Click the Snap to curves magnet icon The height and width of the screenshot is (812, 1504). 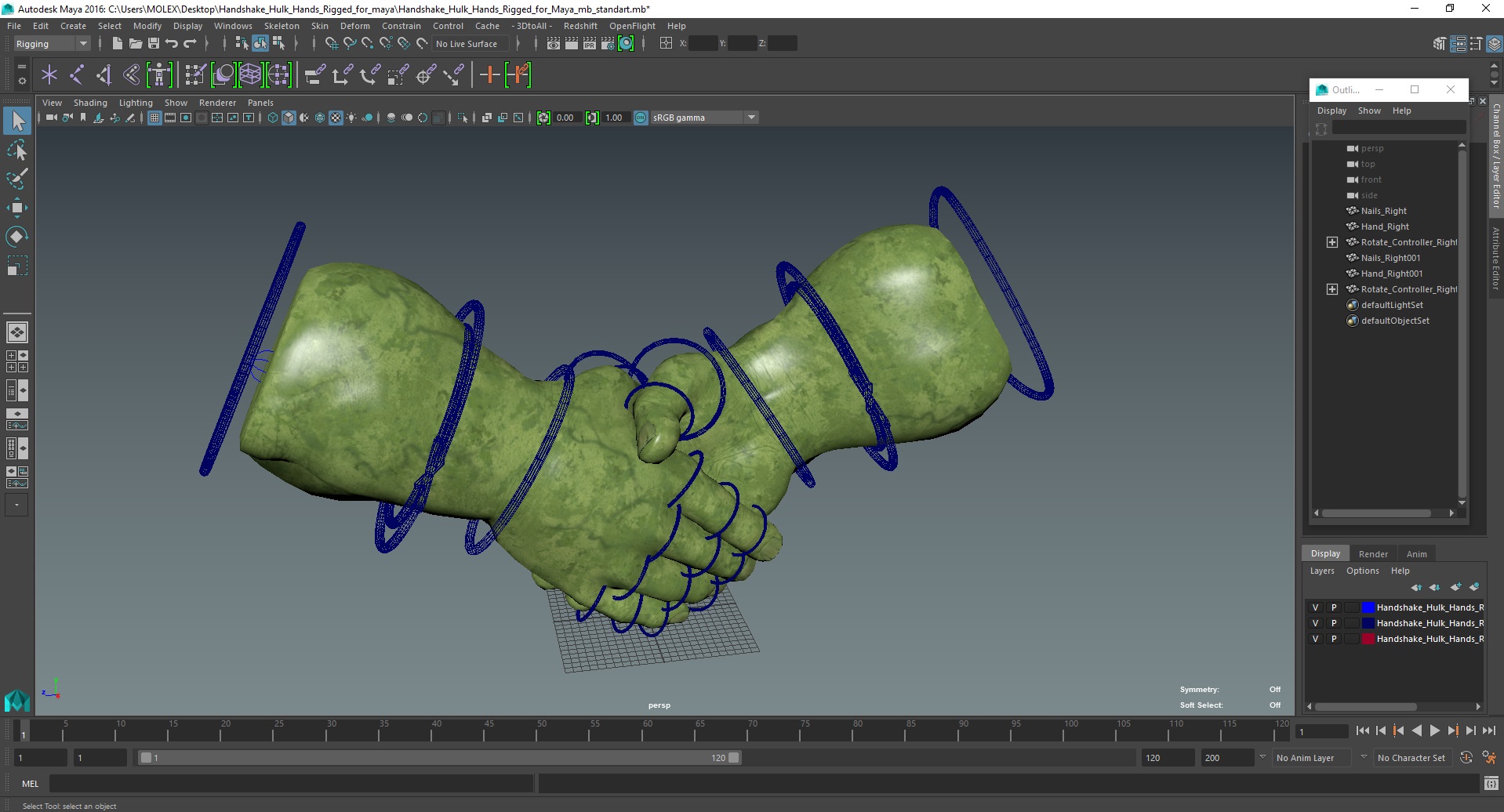click(x=350, y=44)
